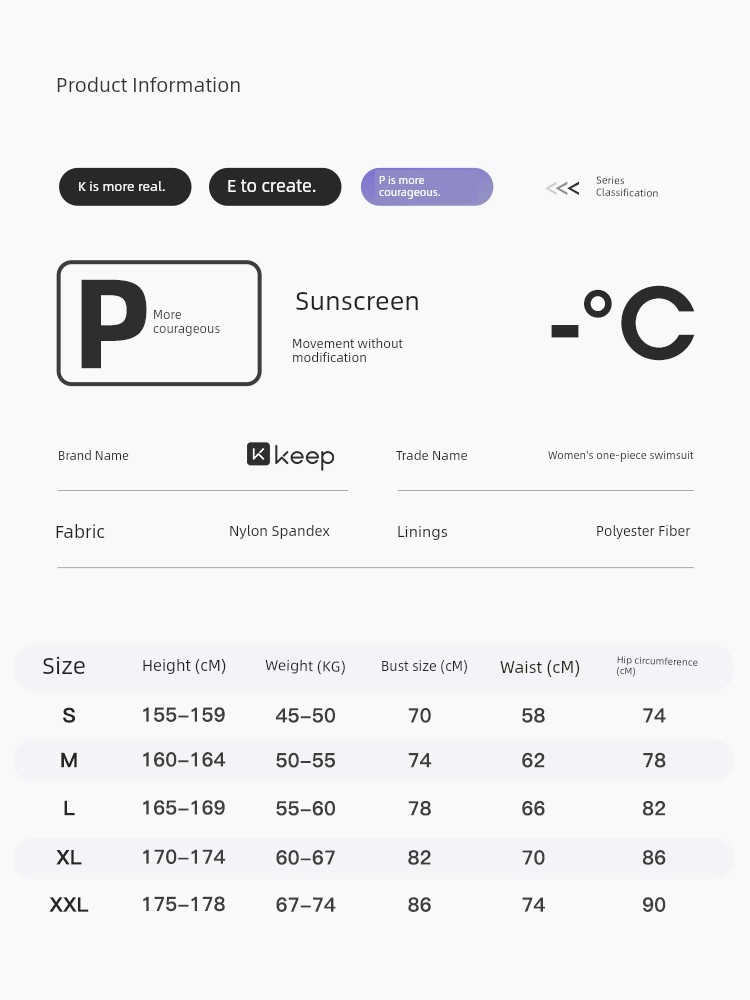Select the purple 'P is more courageous.' pill
750x1000 pixels.
pos(427,187)
